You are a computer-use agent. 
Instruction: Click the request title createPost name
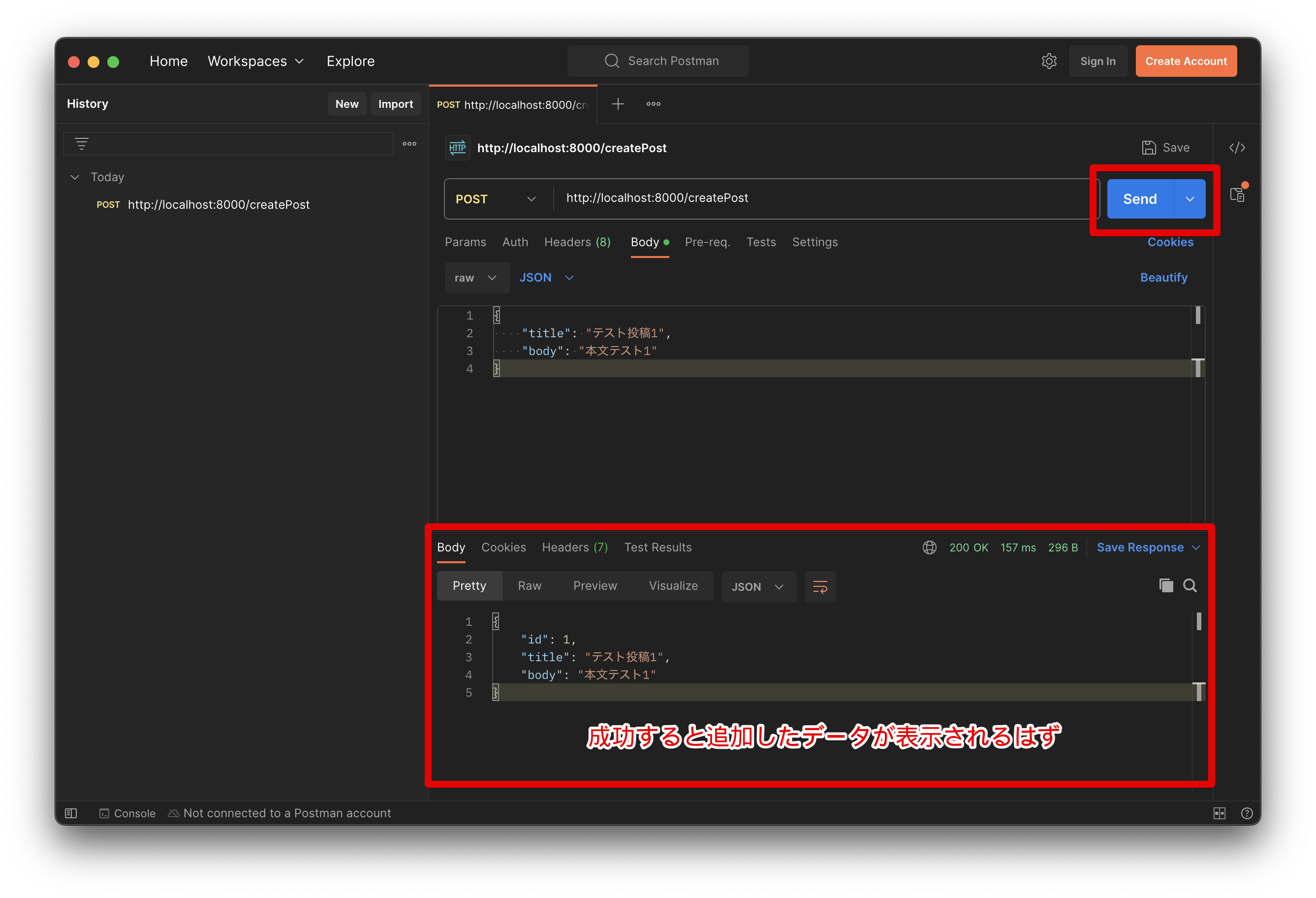click(571, 148)
